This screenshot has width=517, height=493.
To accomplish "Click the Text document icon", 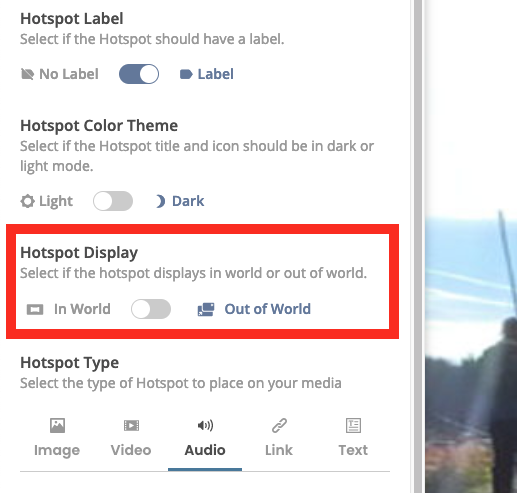I will pyautogui.click(x=353, y=425).
